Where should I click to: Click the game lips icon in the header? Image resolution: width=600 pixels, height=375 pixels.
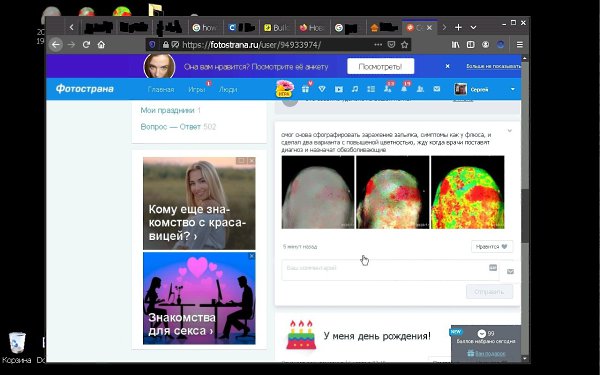pos(284,89)
